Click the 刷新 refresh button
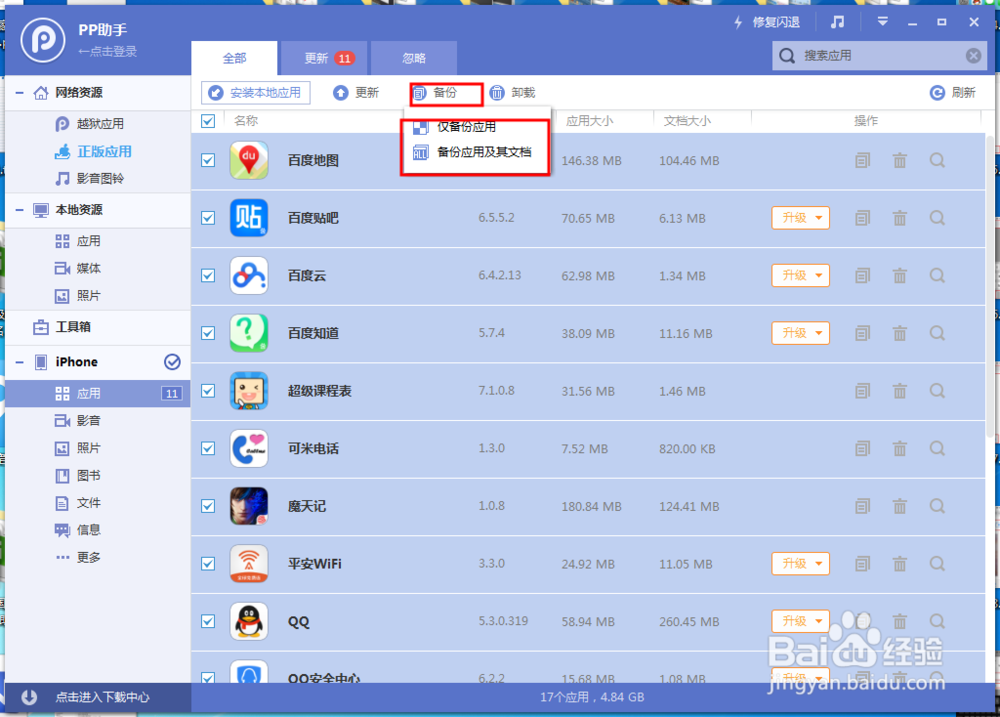 point(953,92)
